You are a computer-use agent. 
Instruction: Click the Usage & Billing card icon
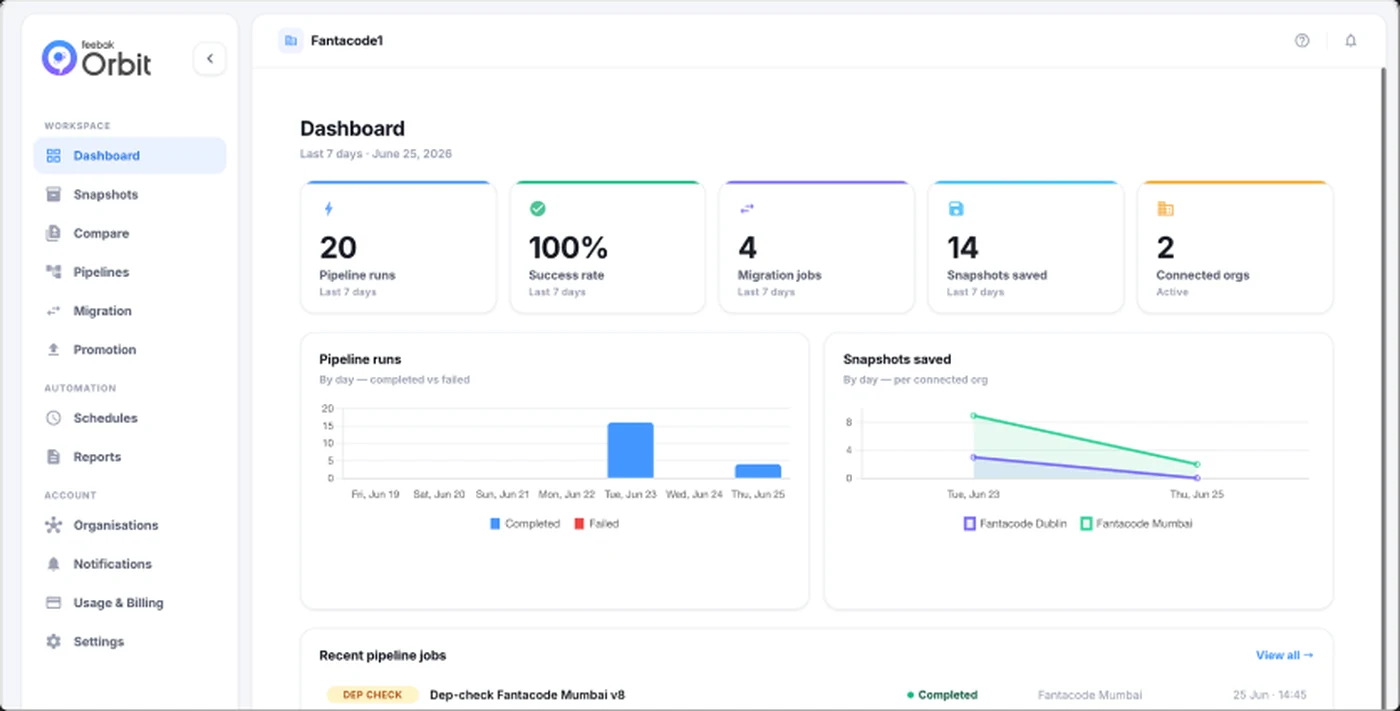click(54, 603)
